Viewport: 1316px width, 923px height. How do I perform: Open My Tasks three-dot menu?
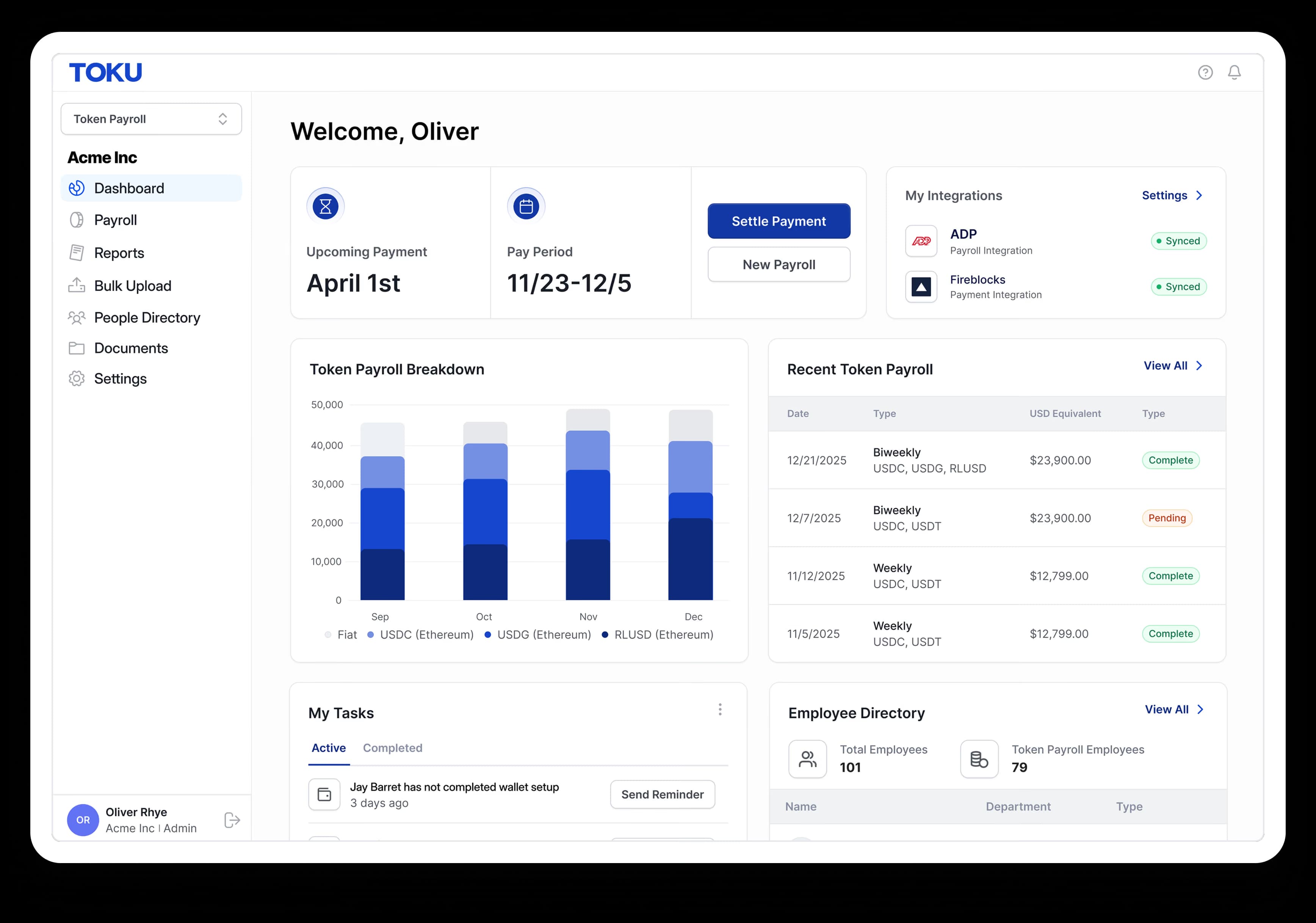(720, 710)
